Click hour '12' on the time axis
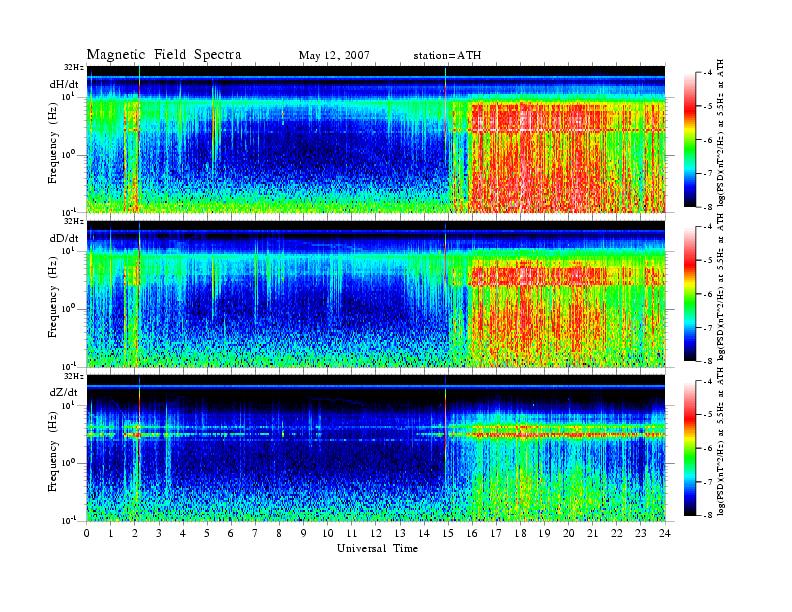792x612 pixels. (376, 534)
